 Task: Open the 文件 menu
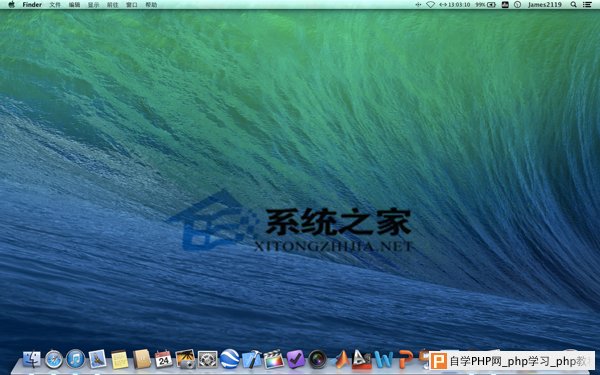pos(55,5)
